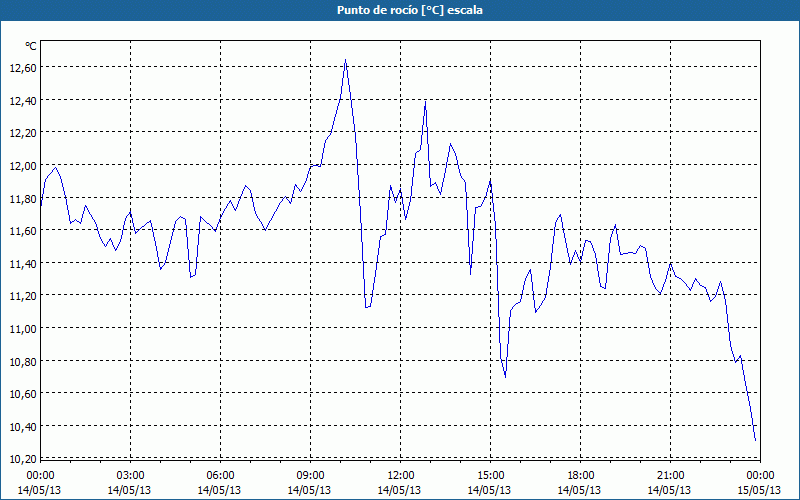Click the 11,00 y-axis label
Screen dimensions: 800x500
[x=22, y=329]
